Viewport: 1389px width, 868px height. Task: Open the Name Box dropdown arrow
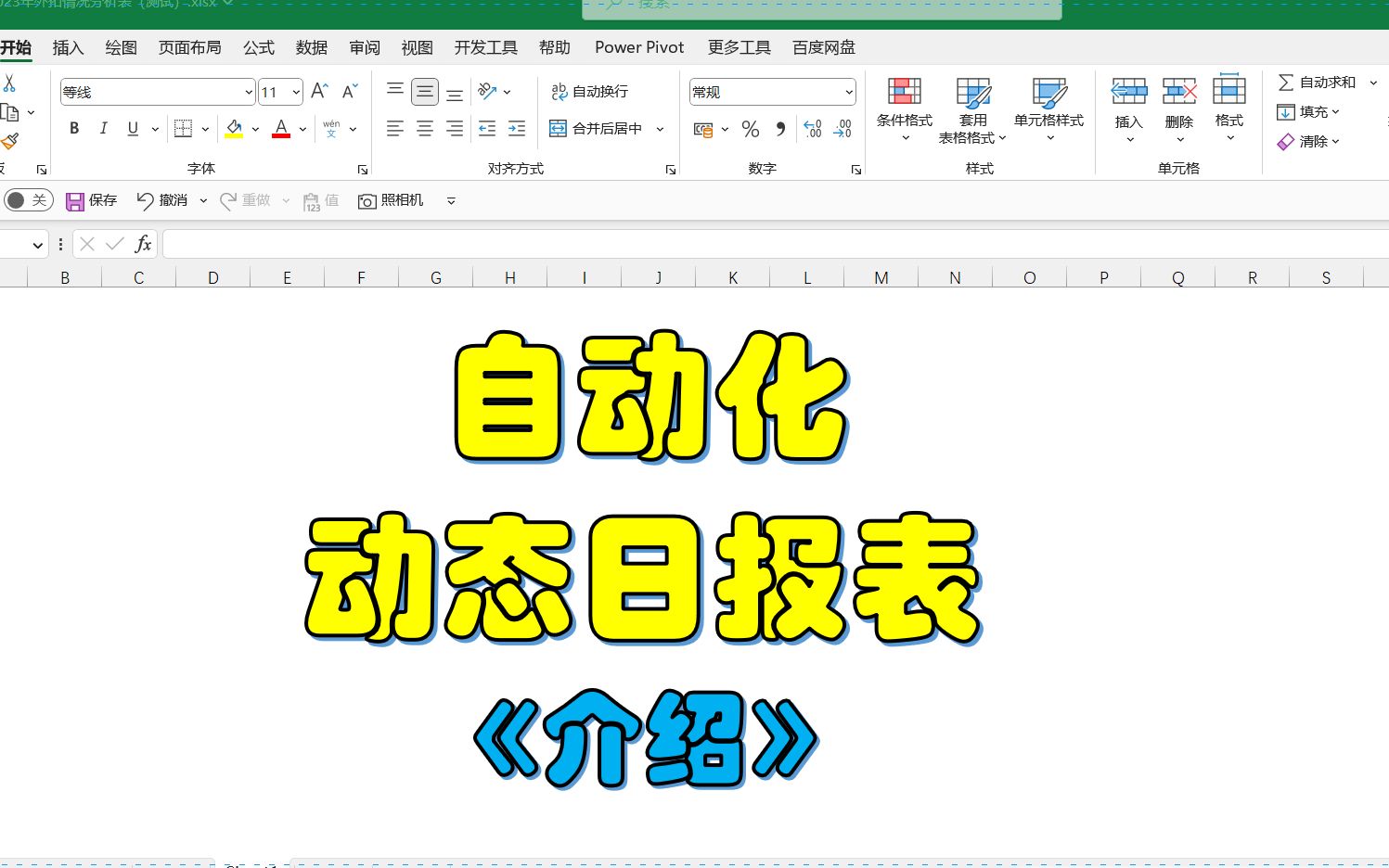point(38,245)
